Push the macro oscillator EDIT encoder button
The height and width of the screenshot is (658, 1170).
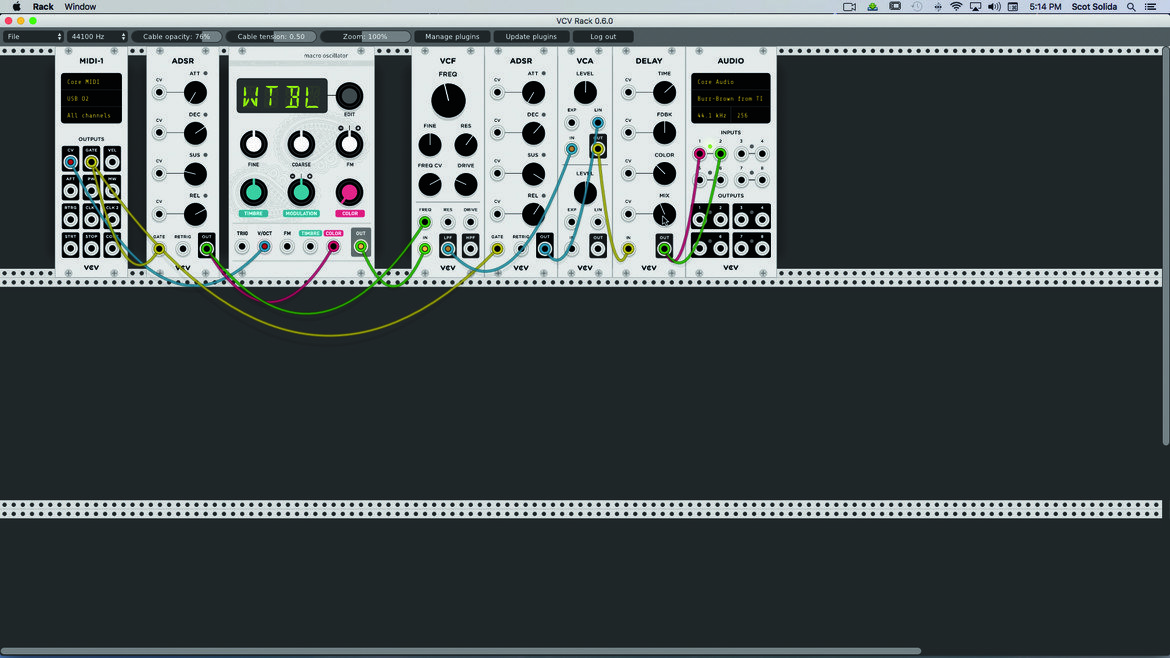(349, 96)
